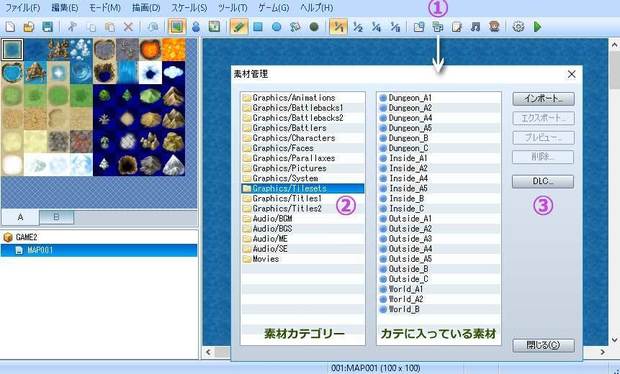Image resolution: width=620 pixels, height=374 pixels.
Task: Click the エクスポート button
Action: (543, 118)
